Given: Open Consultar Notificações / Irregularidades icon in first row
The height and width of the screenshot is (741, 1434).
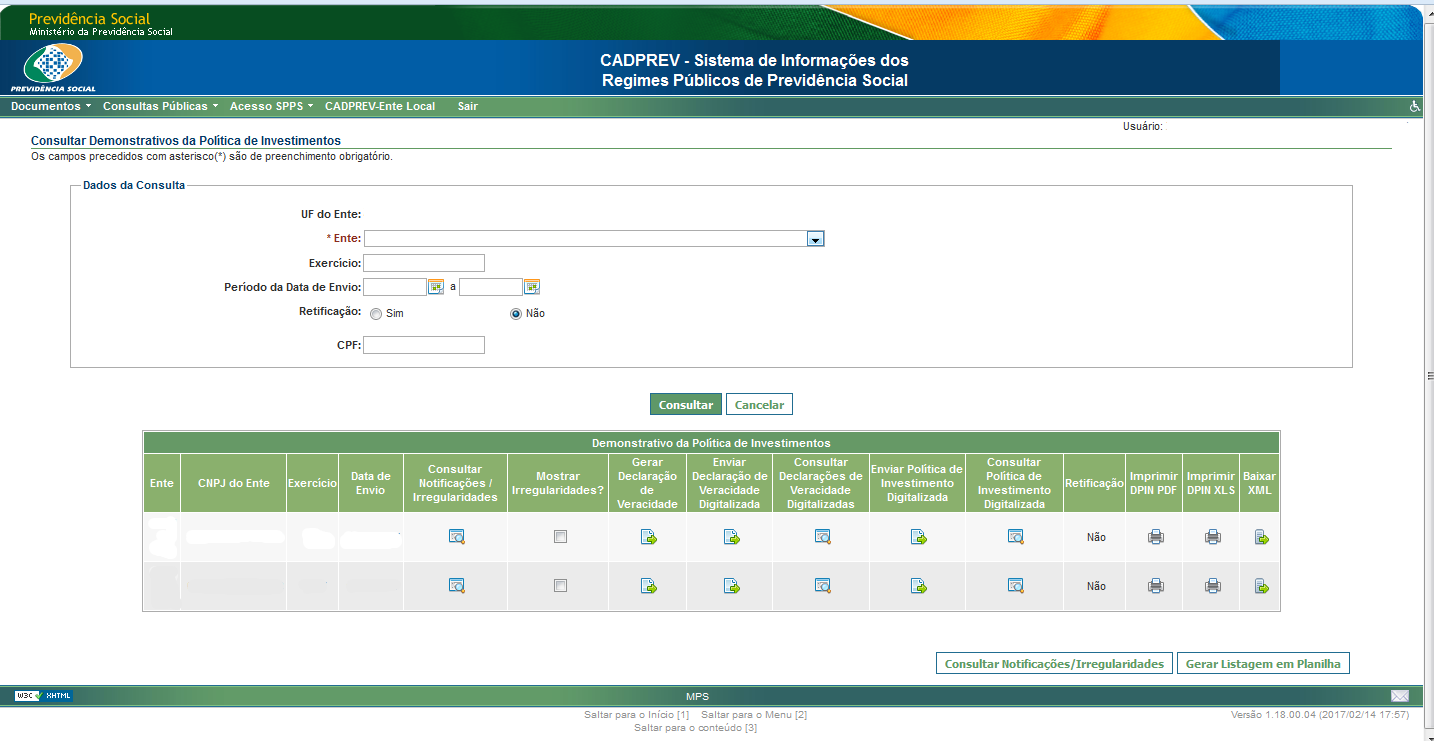Looking at the screenshot, I should tap(456, 537).
